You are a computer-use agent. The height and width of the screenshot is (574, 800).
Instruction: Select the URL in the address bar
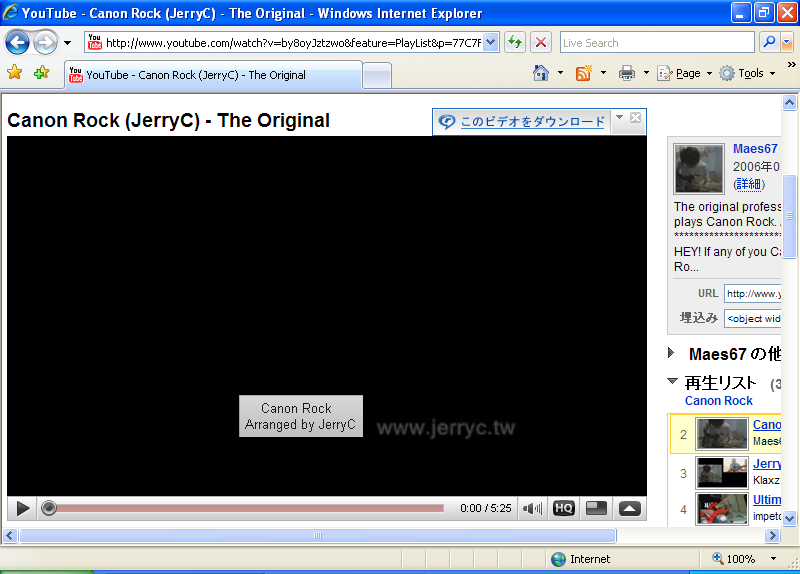(x=293, y=43)
